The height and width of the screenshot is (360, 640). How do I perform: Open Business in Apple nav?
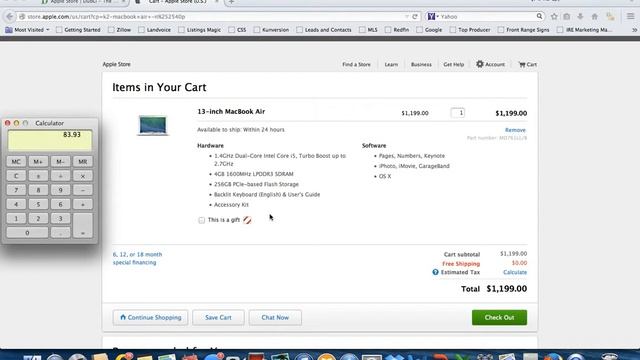click(421, 64)
